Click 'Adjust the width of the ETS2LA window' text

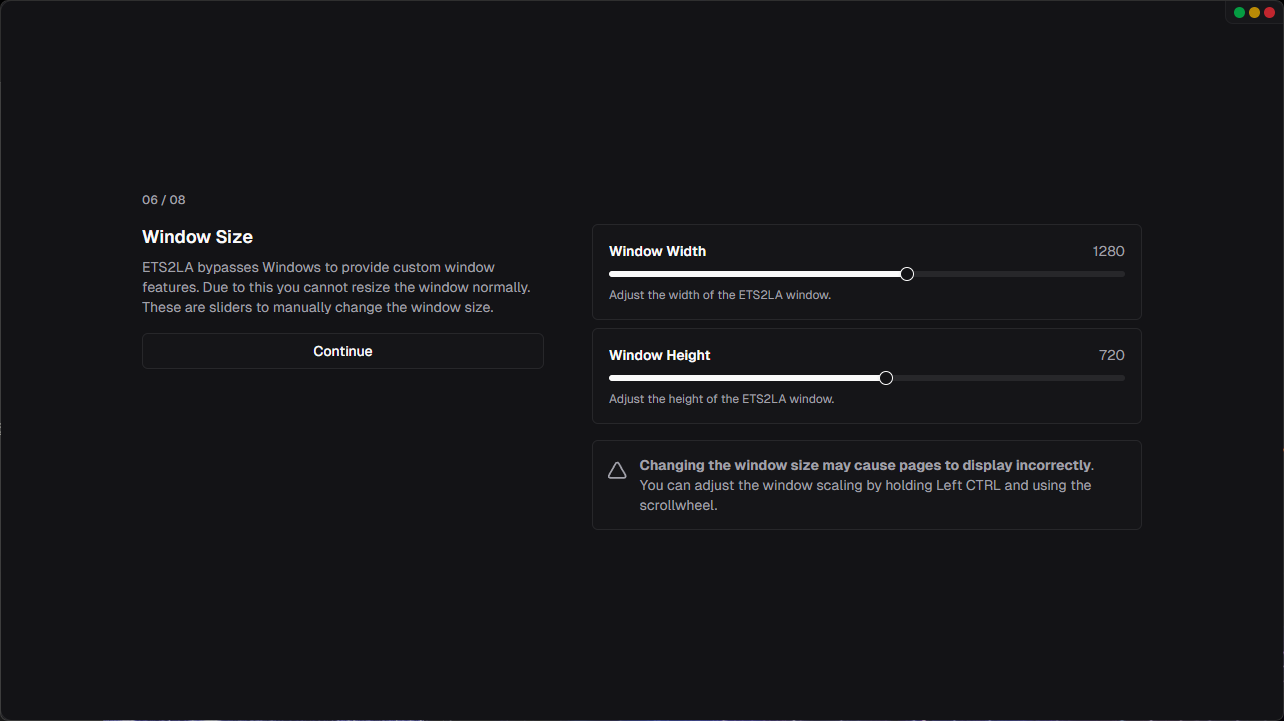point(720,295)
